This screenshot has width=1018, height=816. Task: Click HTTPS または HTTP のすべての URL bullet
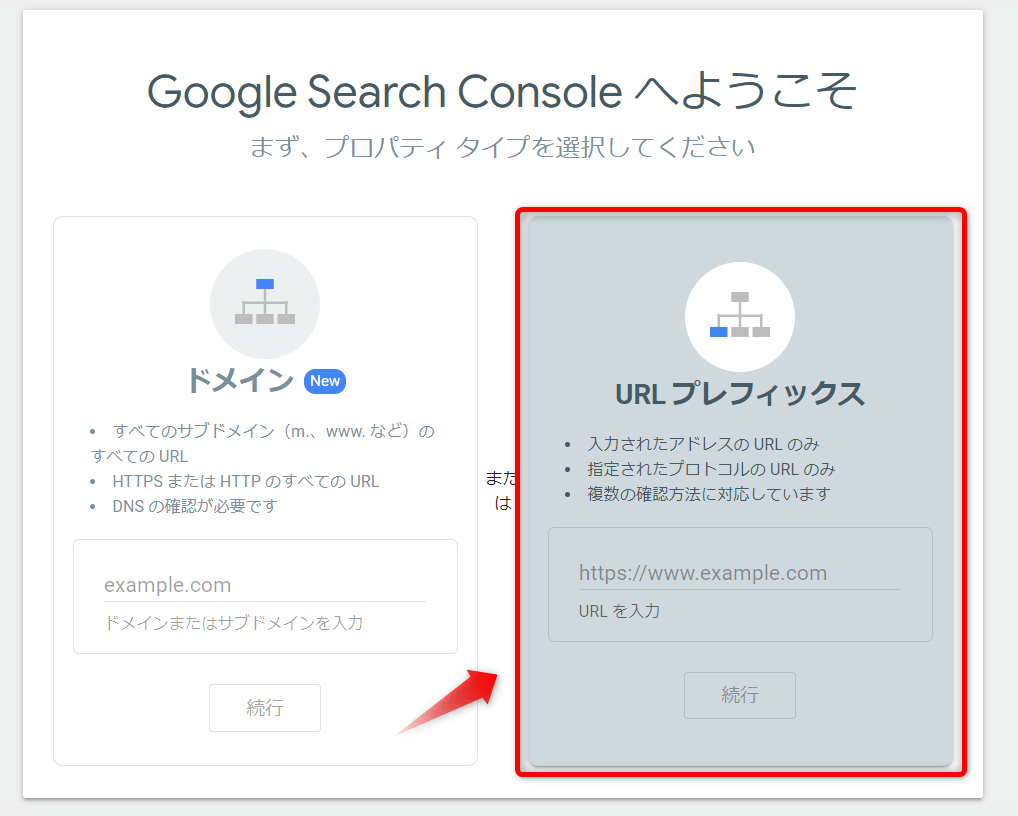[x=245, y=481]
